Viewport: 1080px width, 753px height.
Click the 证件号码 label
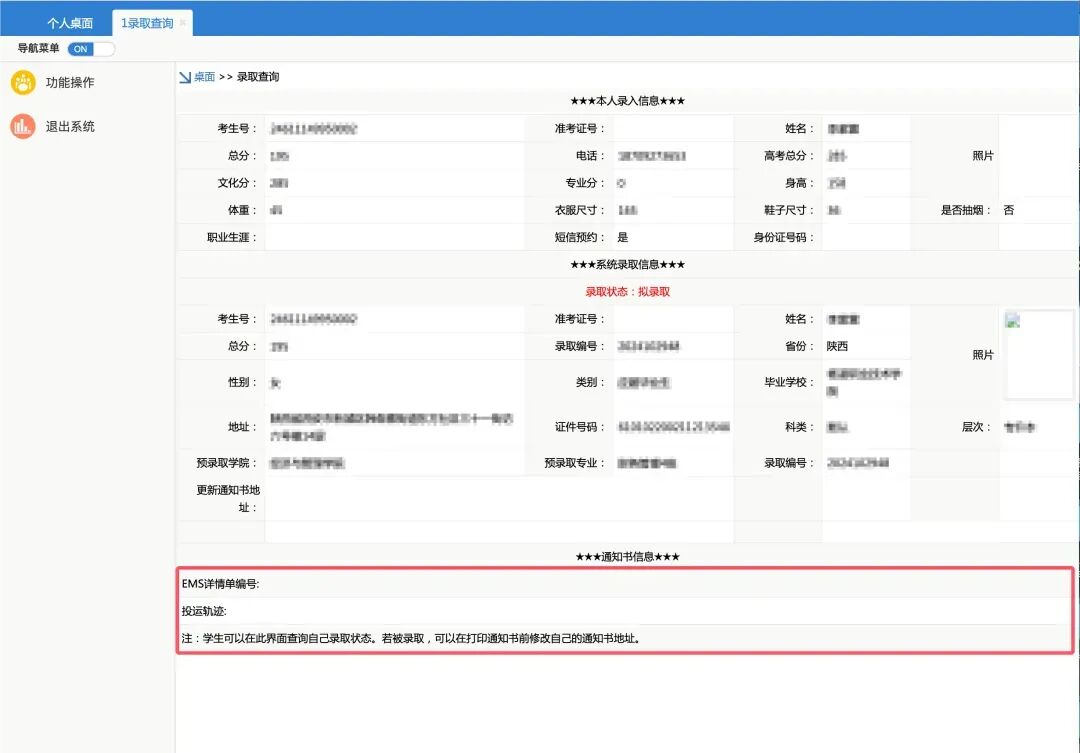click(580, 427)
